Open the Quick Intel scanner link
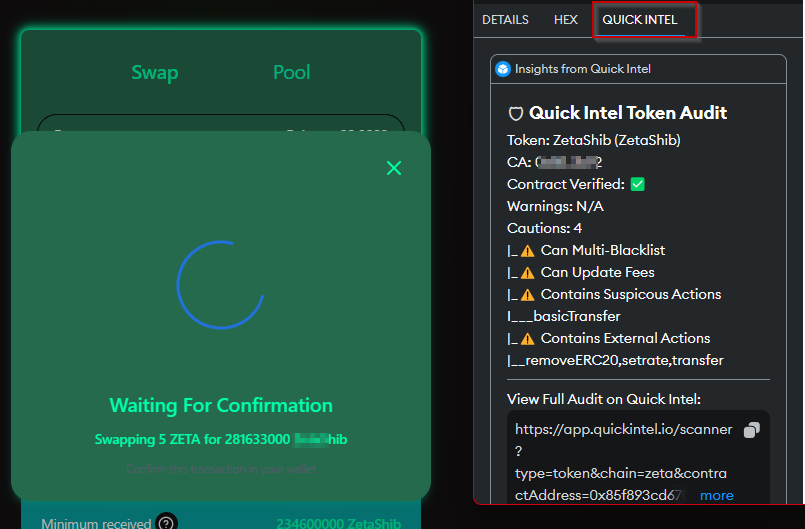The height and width of the screenshot is (529, 805). [623, 462]
